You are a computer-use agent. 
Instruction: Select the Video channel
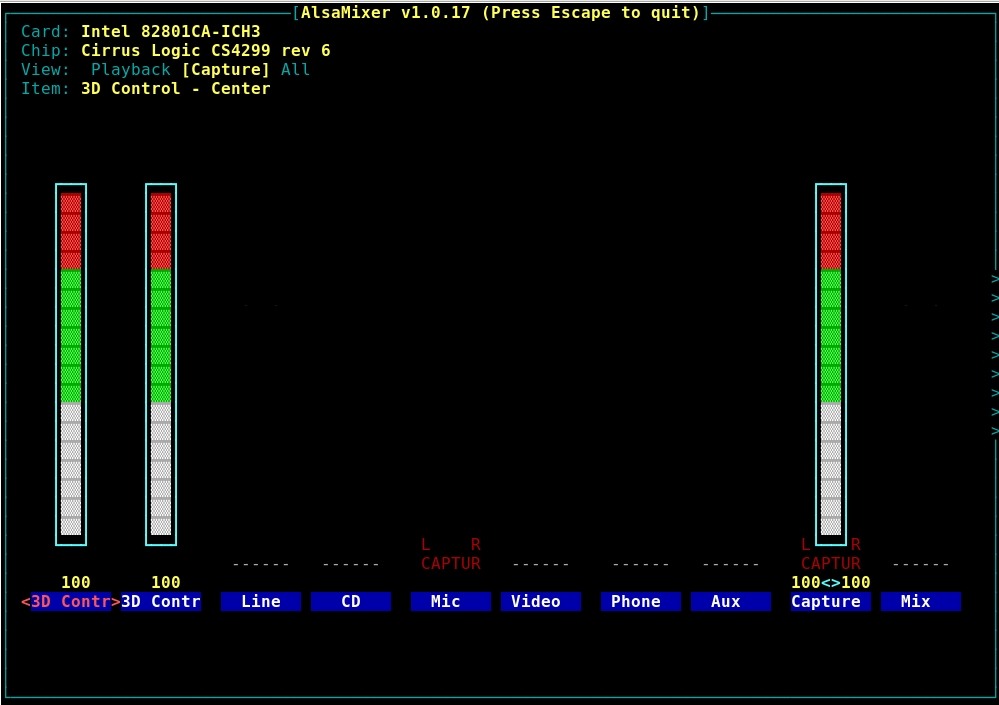tap(540, 602)
